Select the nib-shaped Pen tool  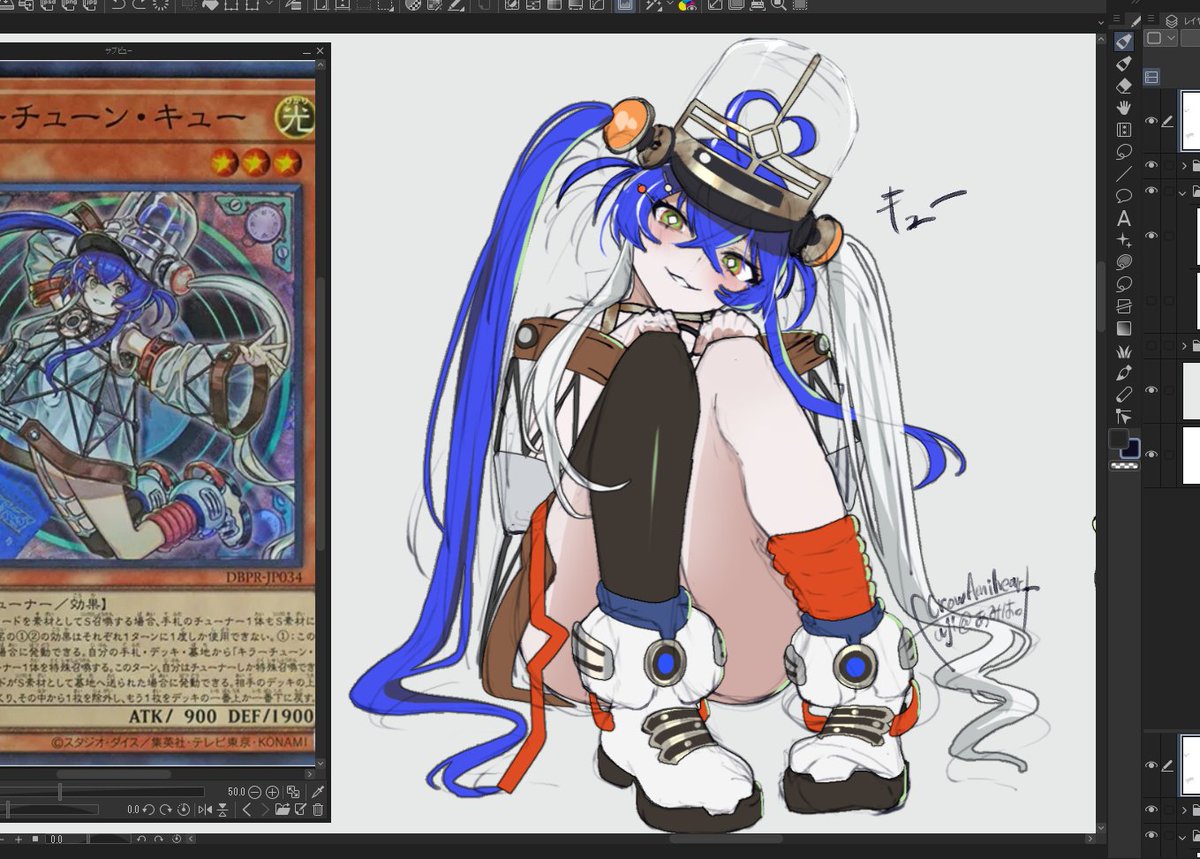pos(1124,373)
